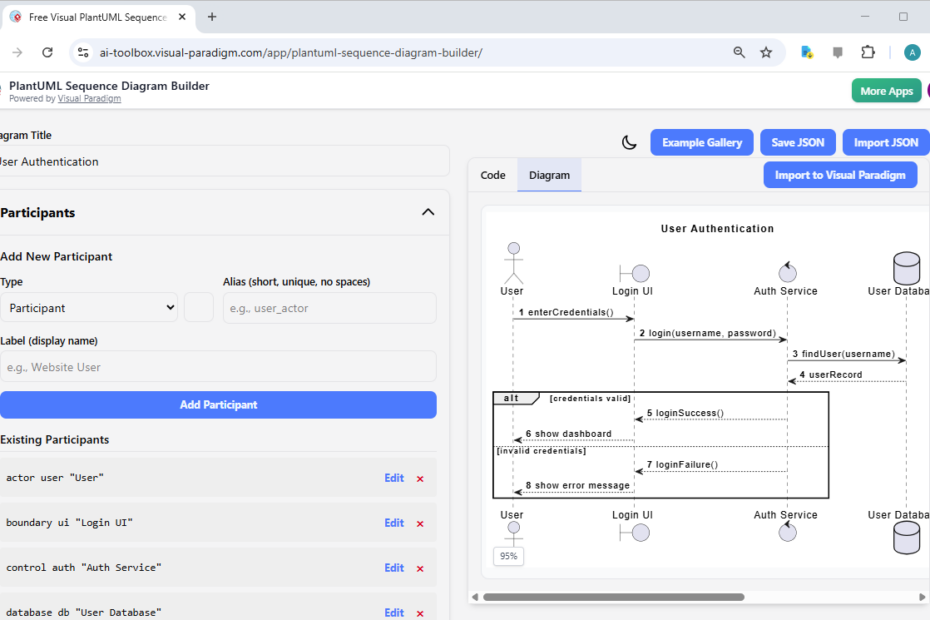The image size is (930, 620).
Task: Remove the boundary ui "Login UI" participant
Action: coord(420,524)
